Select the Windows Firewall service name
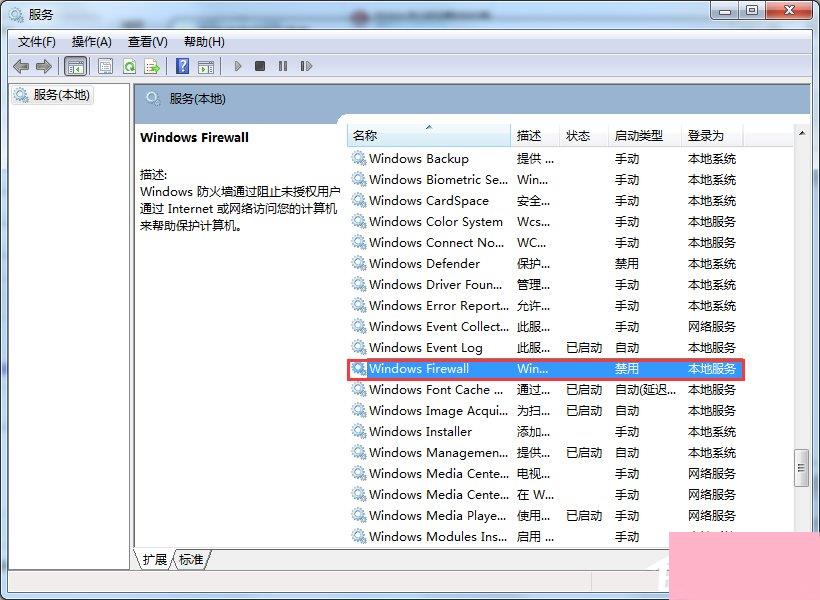The width and height of the screenshot is (820, 600). click(419, 368)
